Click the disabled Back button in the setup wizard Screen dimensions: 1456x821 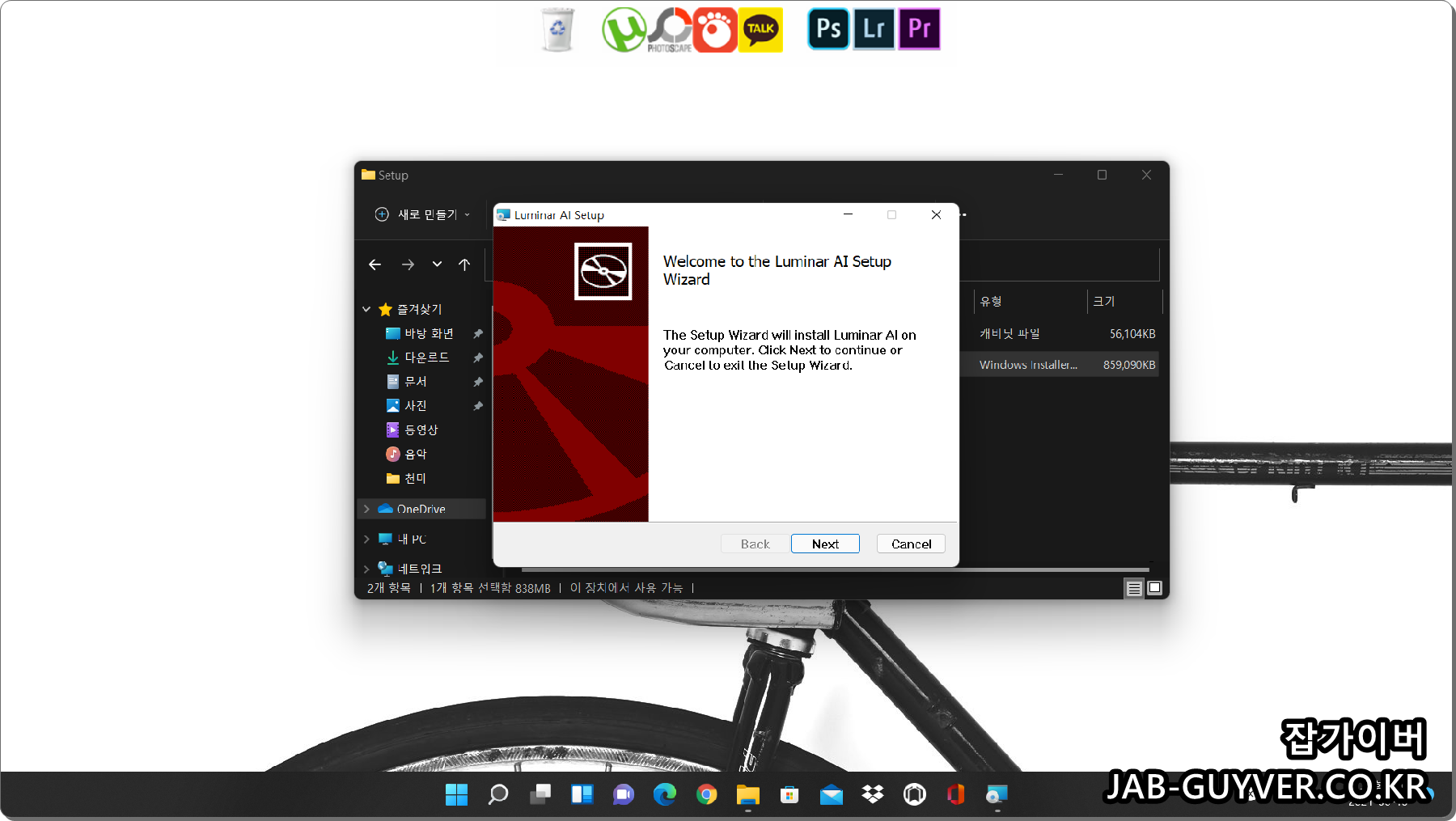coord(755,544)
